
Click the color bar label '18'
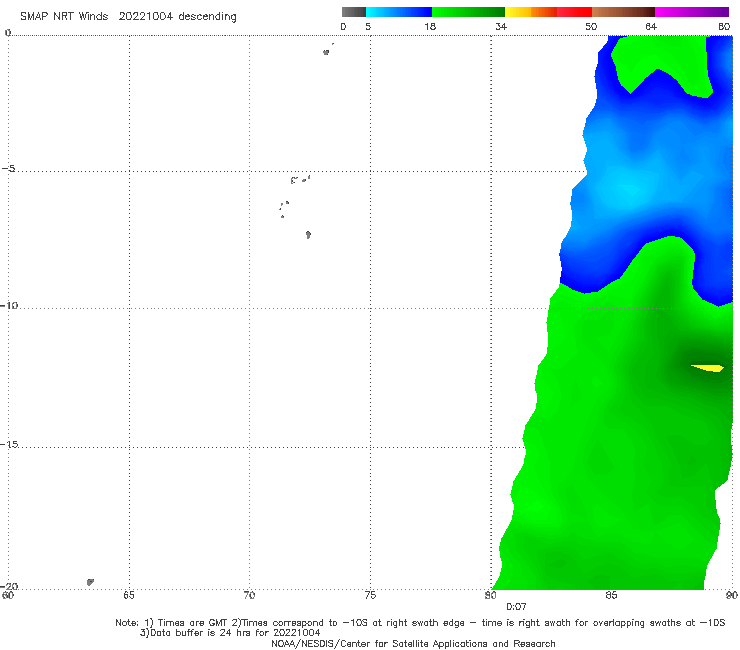pos(430,26)
